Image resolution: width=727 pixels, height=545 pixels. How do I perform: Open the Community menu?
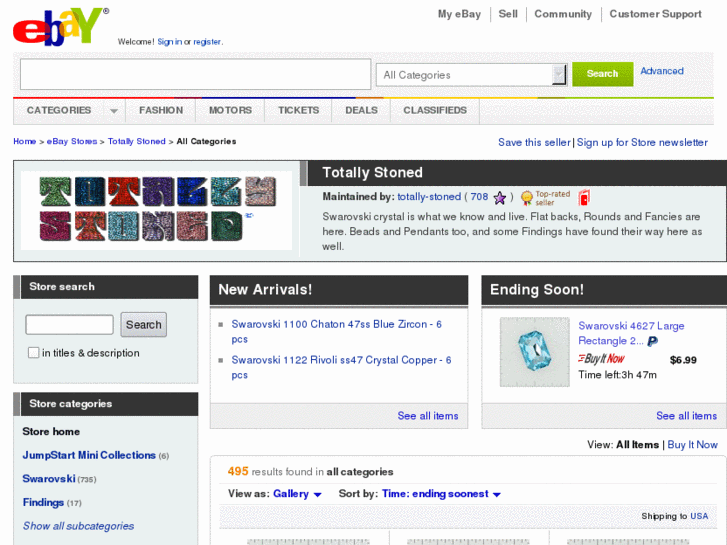pyautogui.click(x=563, y=14)
